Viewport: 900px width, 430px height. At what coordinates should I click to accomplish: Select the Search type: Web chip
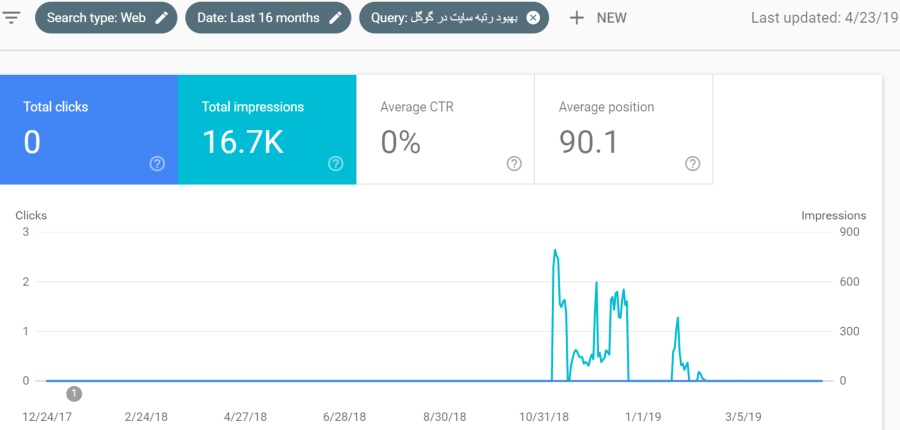tap(106, 18)
